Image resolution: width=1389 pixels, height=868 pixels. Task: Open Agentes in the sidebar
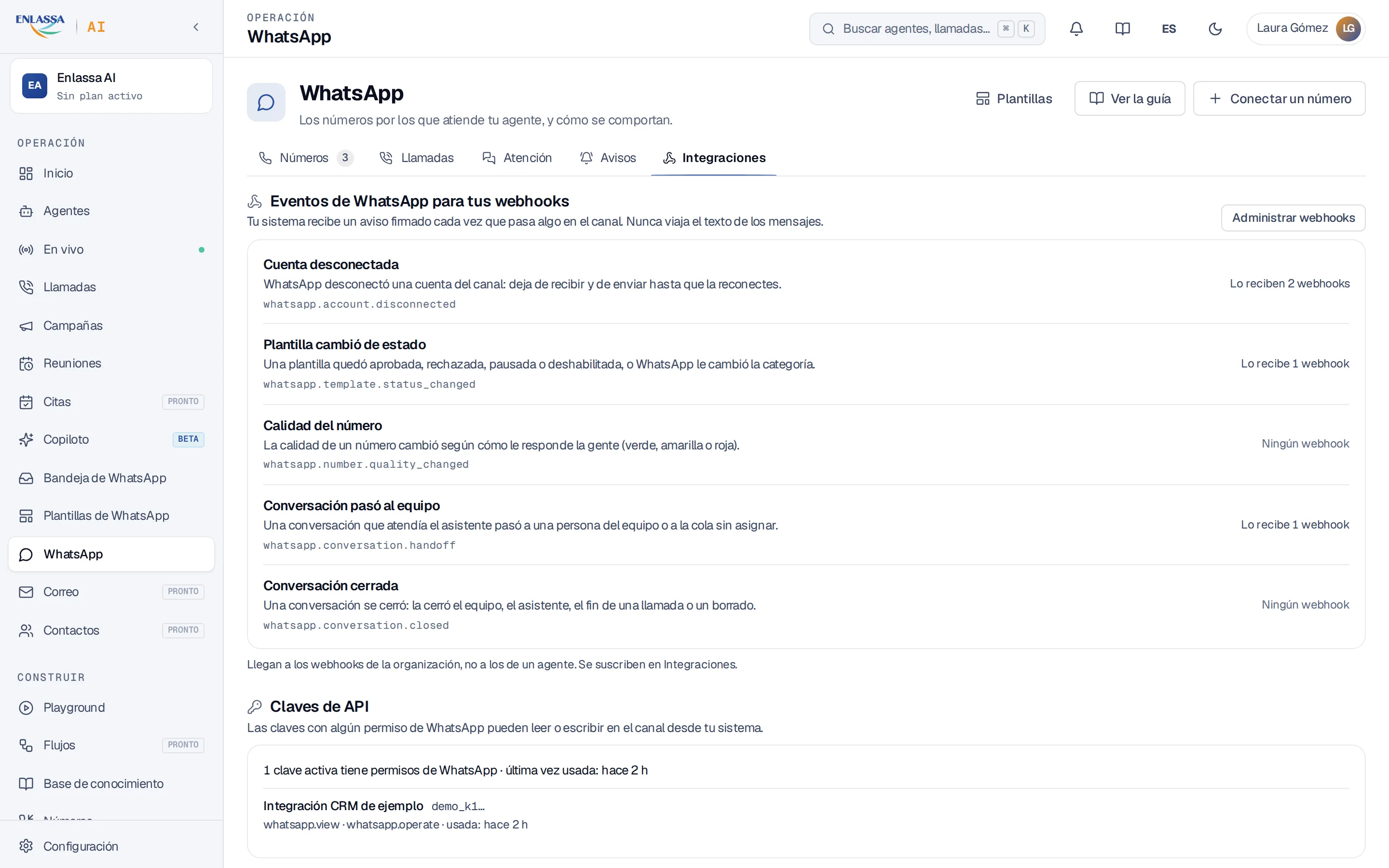[111, 211]
